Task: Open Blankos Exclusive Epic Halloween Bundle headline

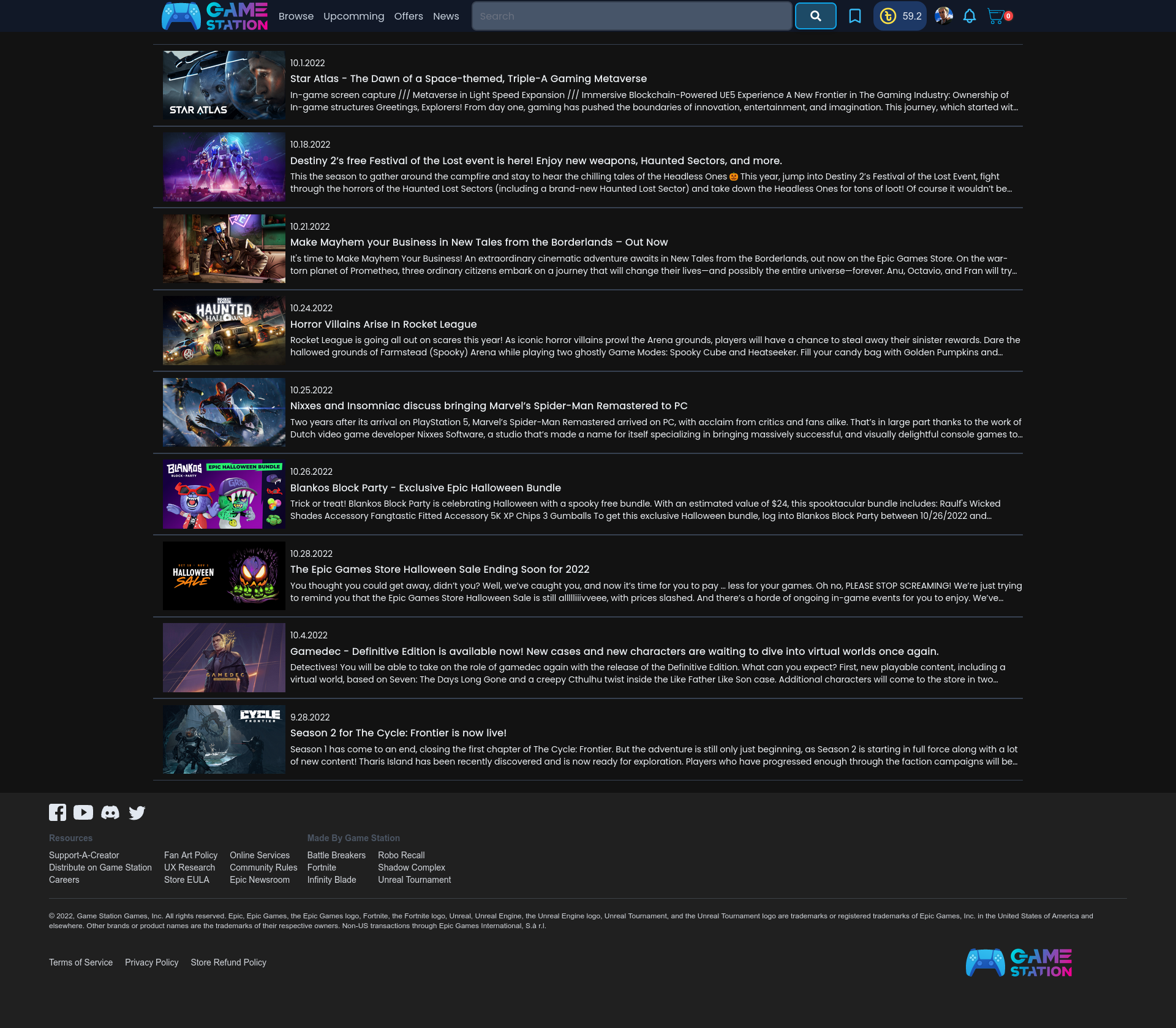Action: coord(426,488)
